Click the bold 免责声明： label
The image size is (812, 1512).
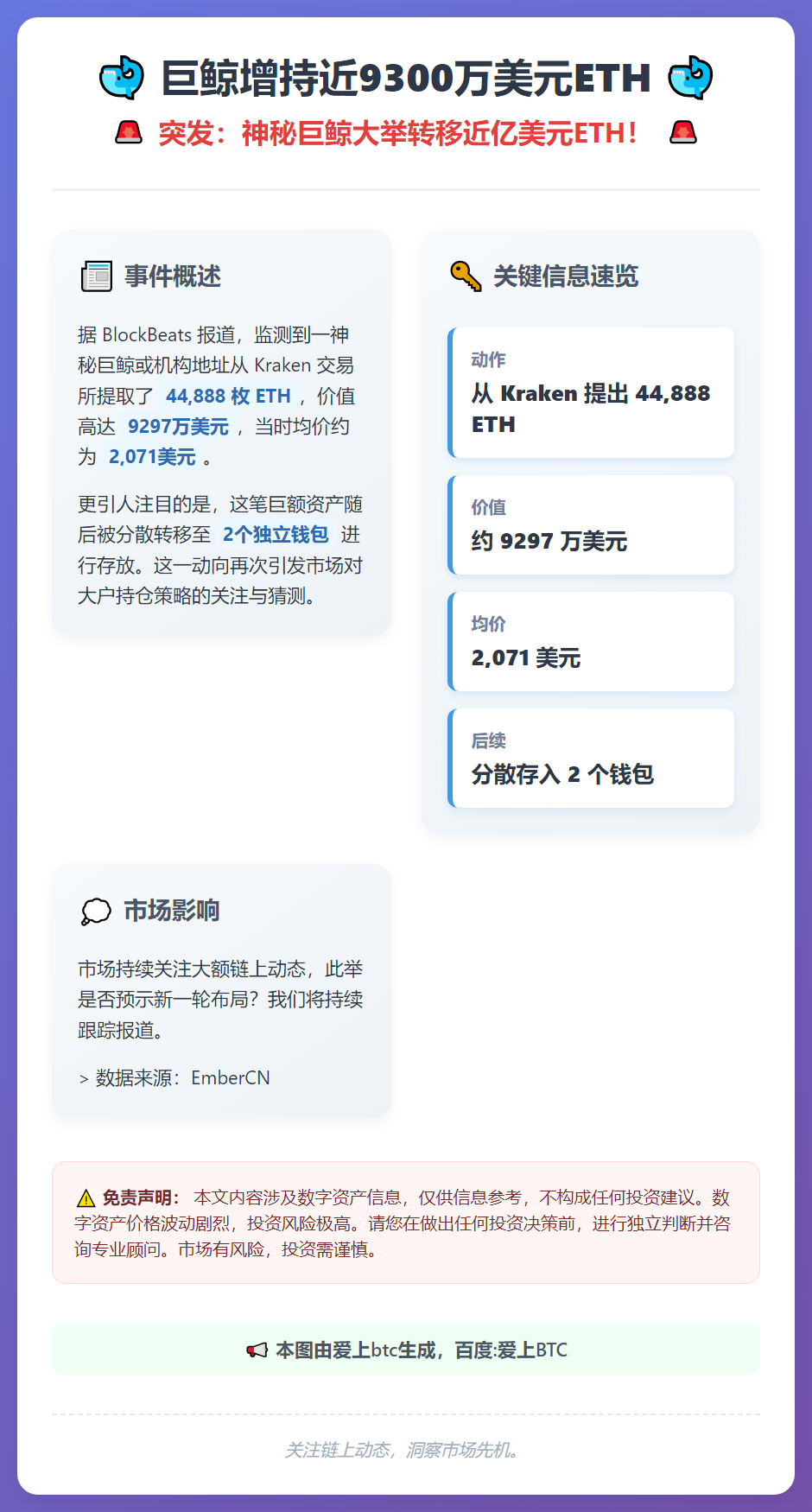pos(142,1198)
